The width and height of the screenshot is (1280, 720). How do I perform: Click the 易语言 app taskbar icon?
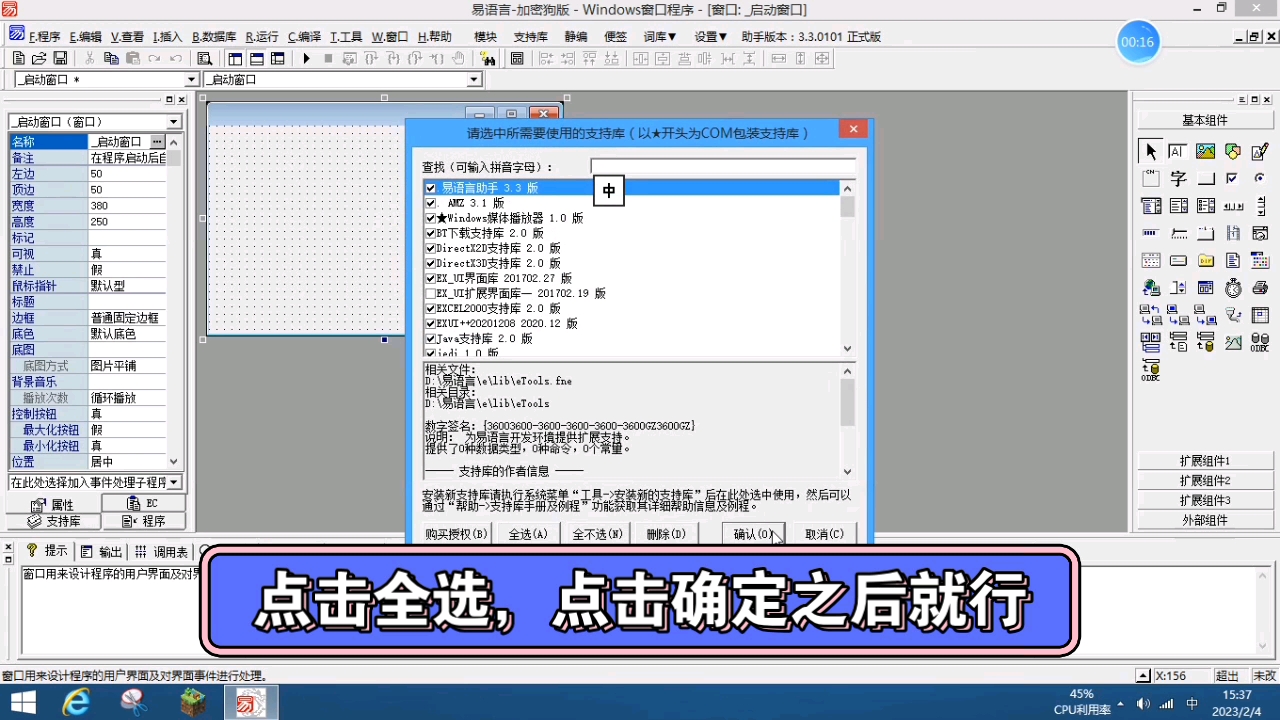(249, 703)
